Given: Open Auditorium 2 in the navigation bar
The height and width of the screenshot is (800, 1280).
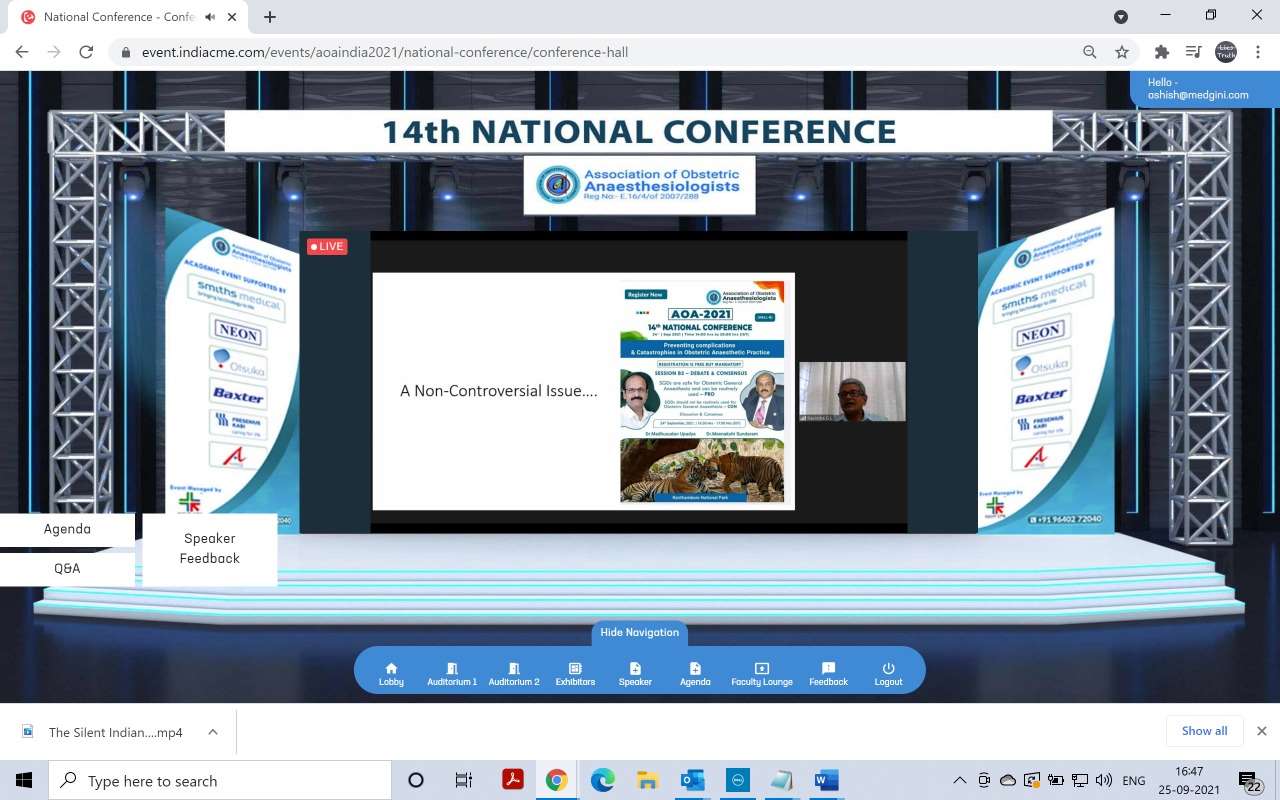Looking at the screenshot, I should [x=514, y=674].
